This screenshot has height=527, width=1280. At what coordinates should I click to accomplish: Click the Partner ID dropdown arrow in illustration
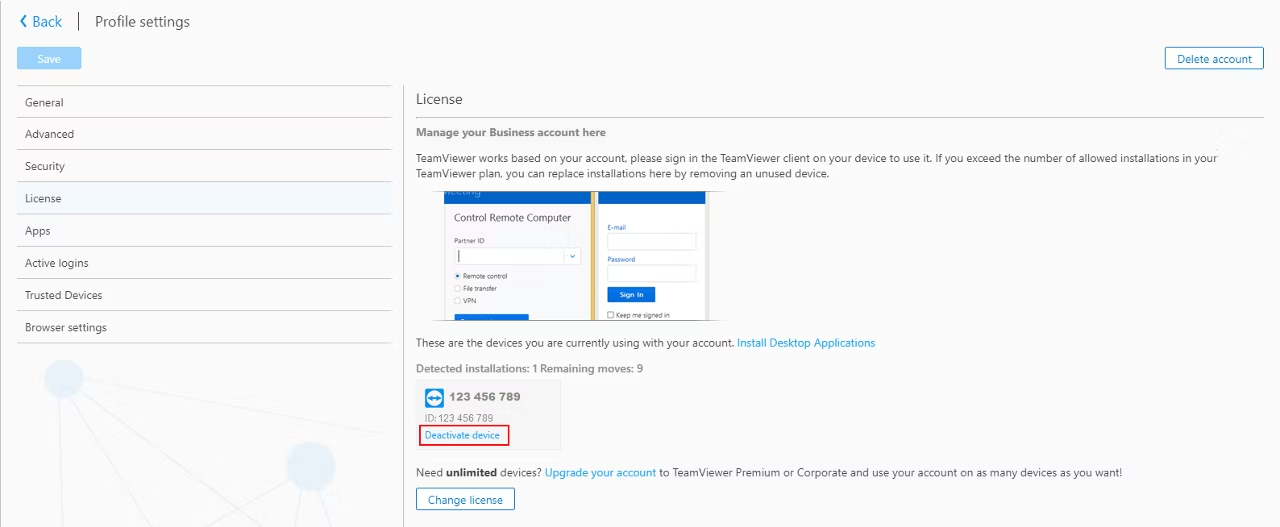572,257
